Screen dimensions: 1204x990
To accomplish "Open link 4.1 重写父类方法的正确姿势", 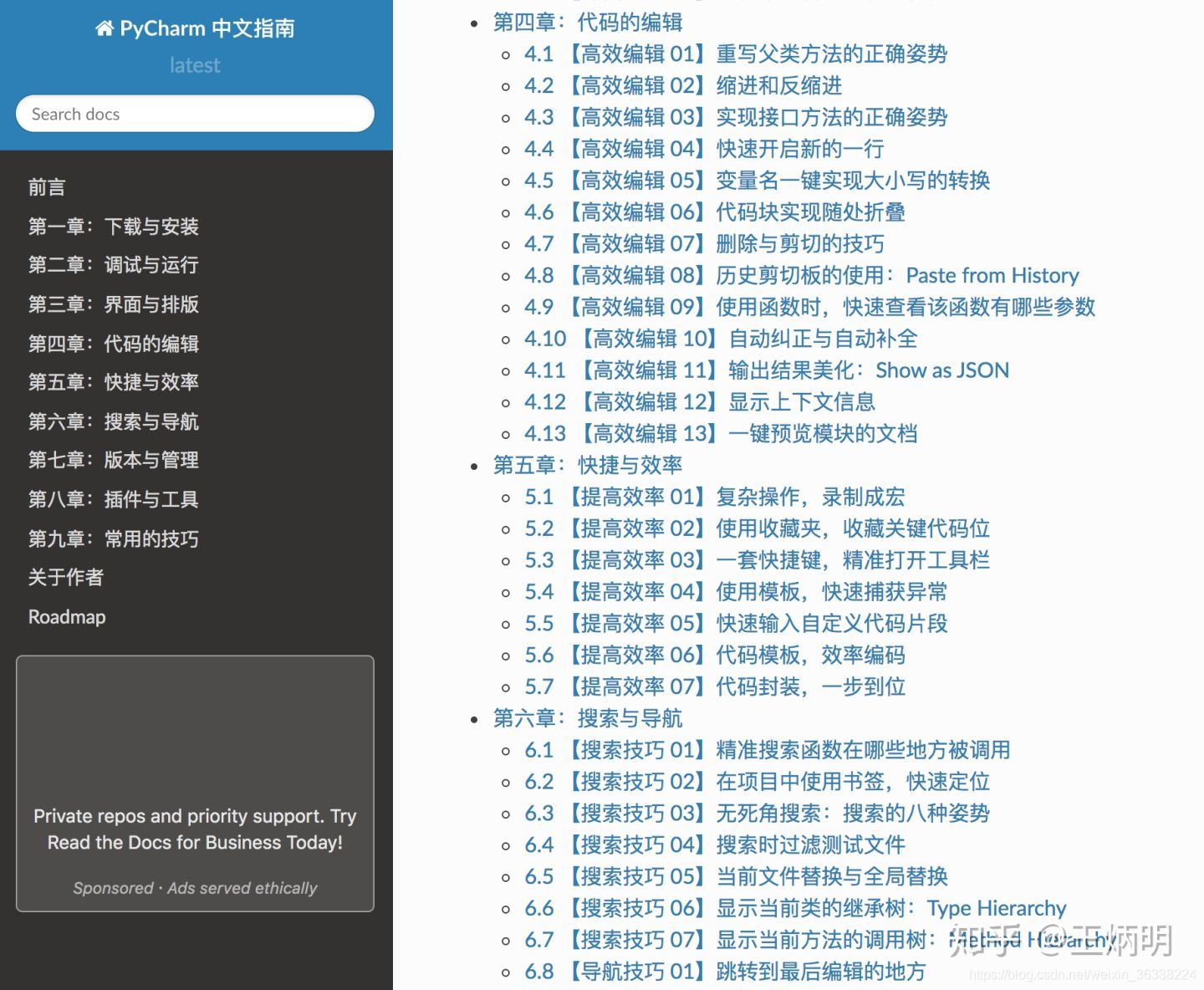I will (736, 54).
